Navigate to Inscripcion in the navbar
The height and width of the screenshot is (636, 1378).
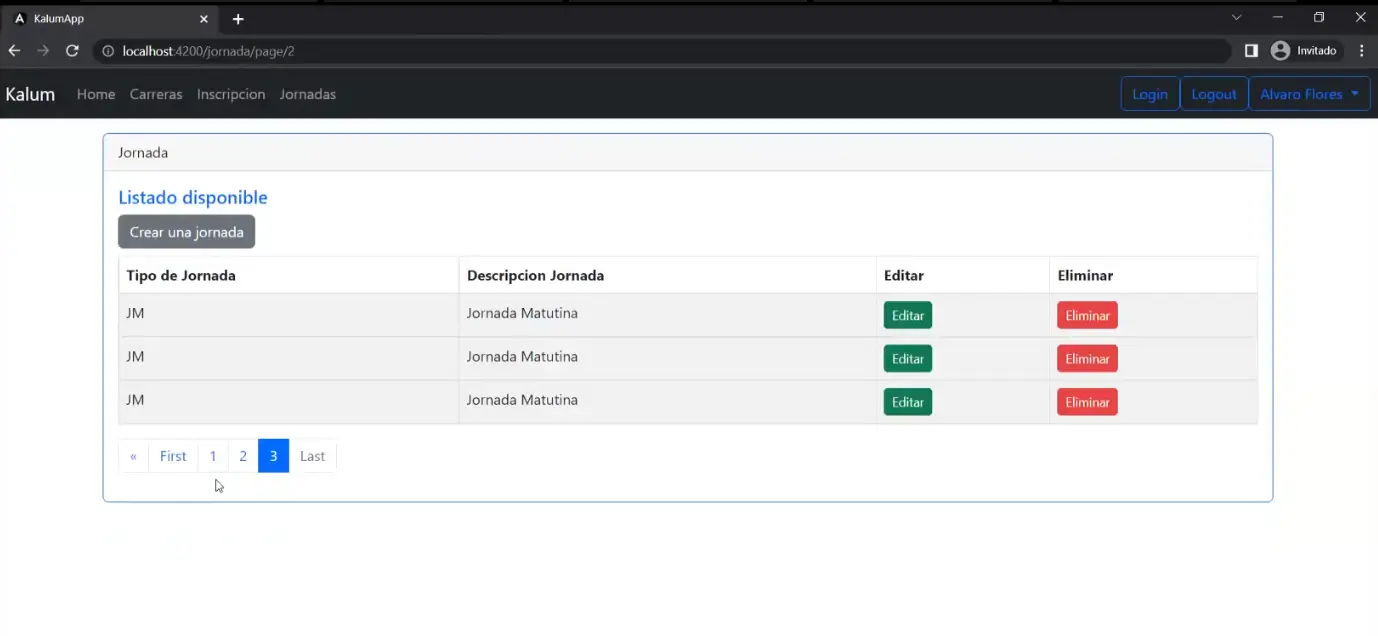(231, 94)
